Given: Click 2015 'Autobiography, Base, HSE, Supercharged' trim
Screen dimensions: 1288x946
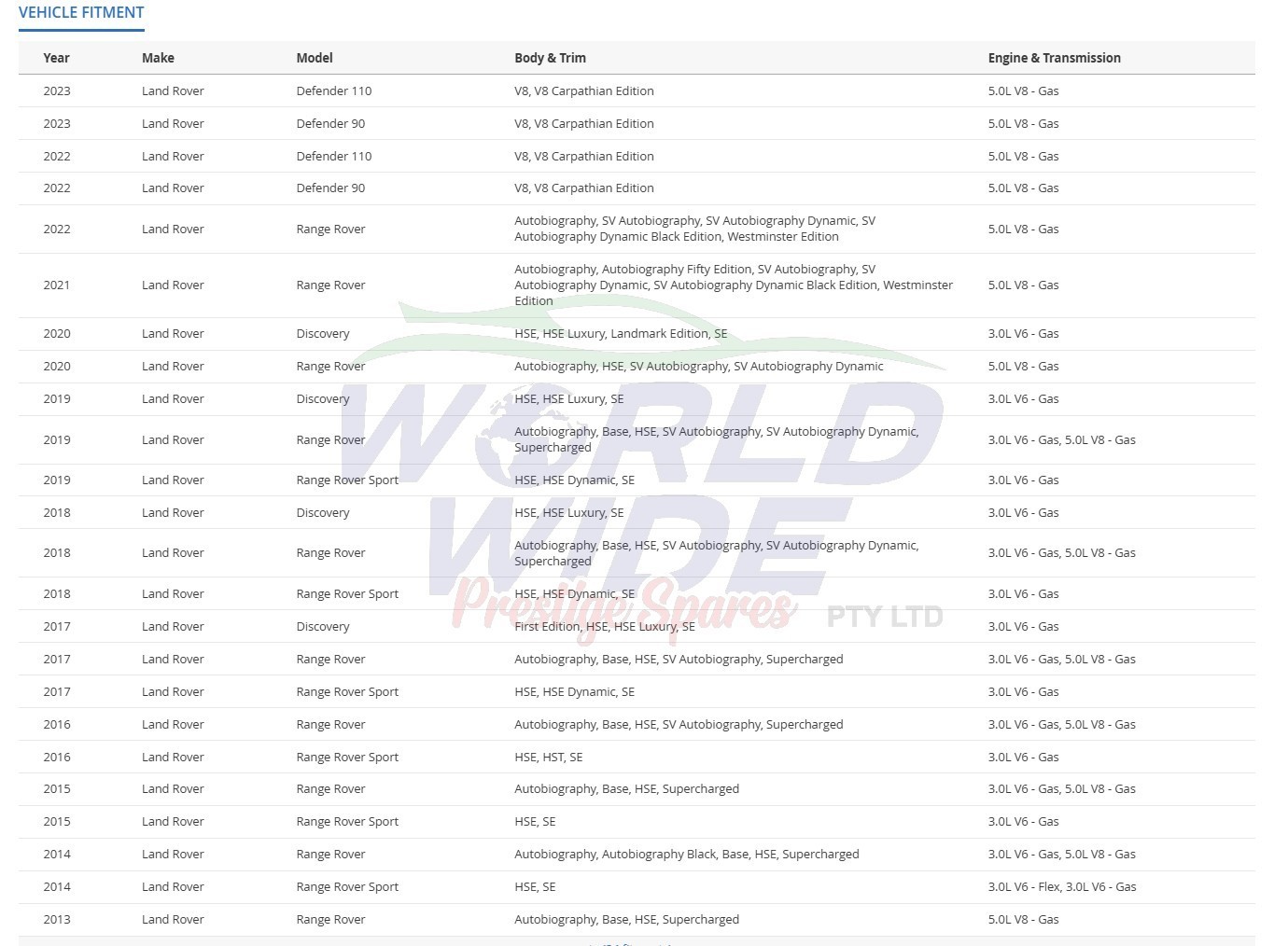Looking at the screenshot, I should (x=626, y=789).
